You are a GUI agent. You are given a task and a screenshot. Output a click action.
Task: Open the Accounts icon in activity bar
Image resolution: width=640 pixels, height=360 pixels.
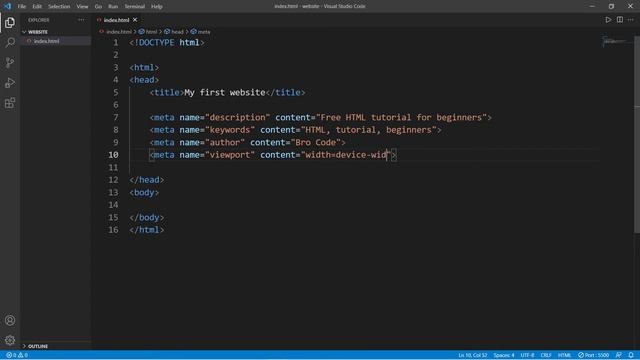point(10,320)
